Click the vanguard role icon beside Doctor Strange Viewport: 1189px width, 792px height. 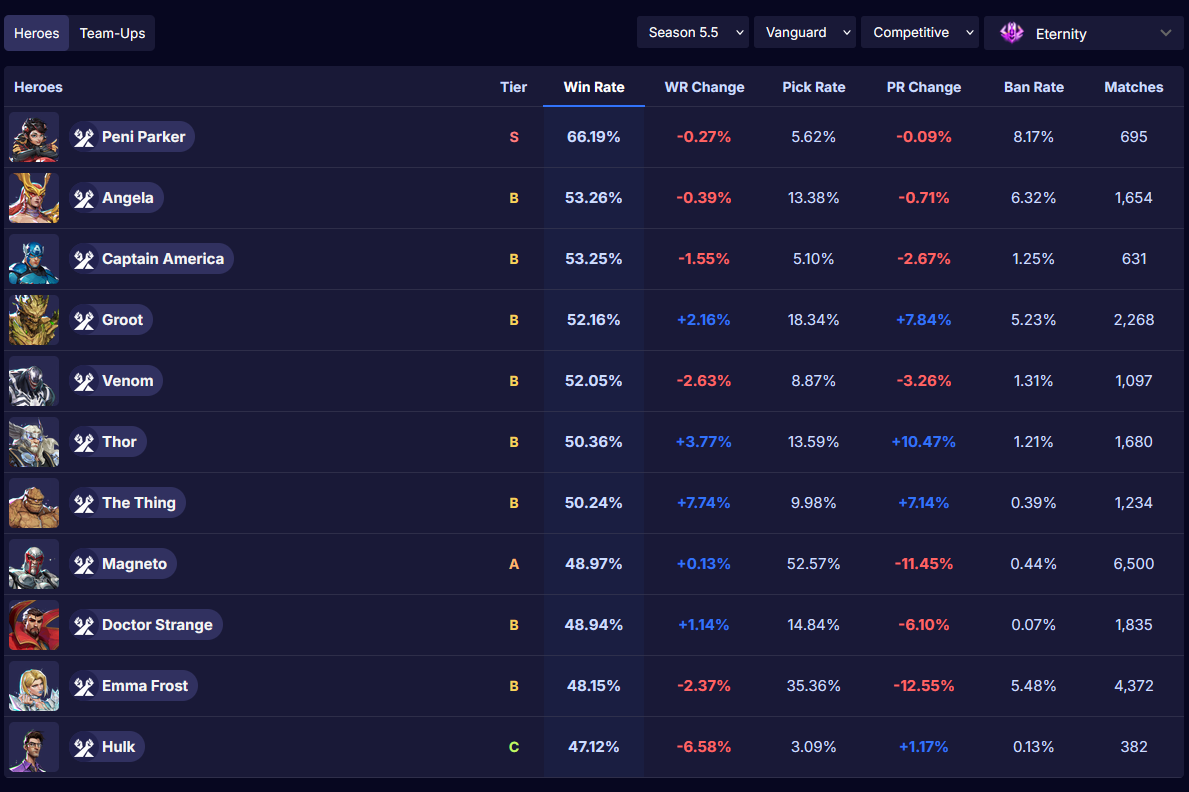point(84,625)
